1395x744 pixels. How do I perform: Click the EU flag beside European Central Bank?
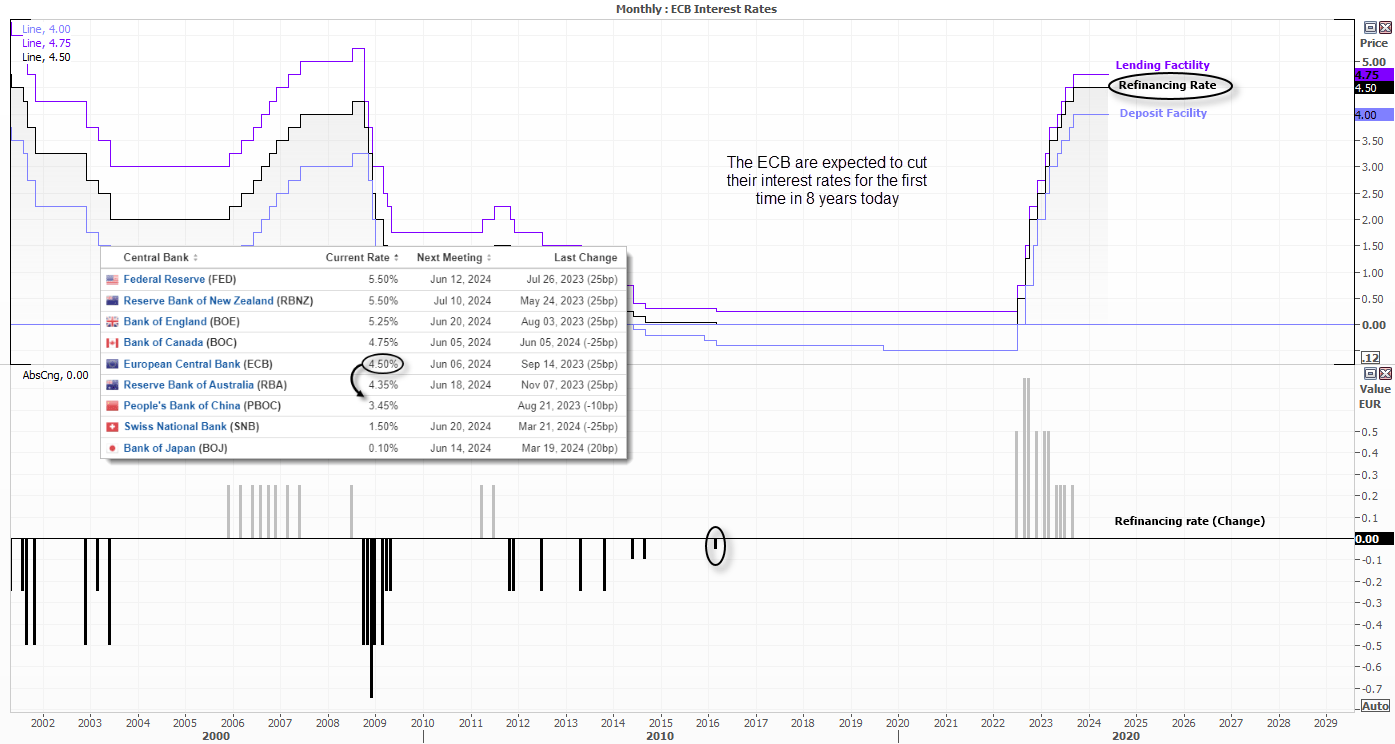coord(112,364)
